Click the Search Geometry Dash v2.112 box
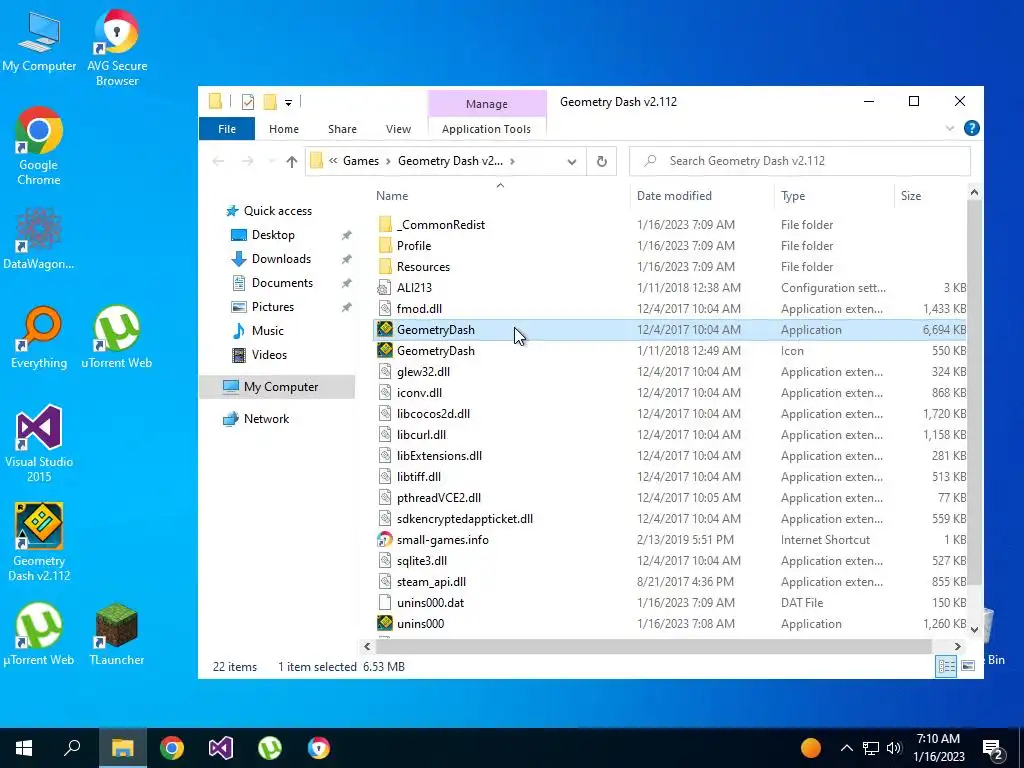This screenshot has height=768, width=1024. tap(800, 161)
